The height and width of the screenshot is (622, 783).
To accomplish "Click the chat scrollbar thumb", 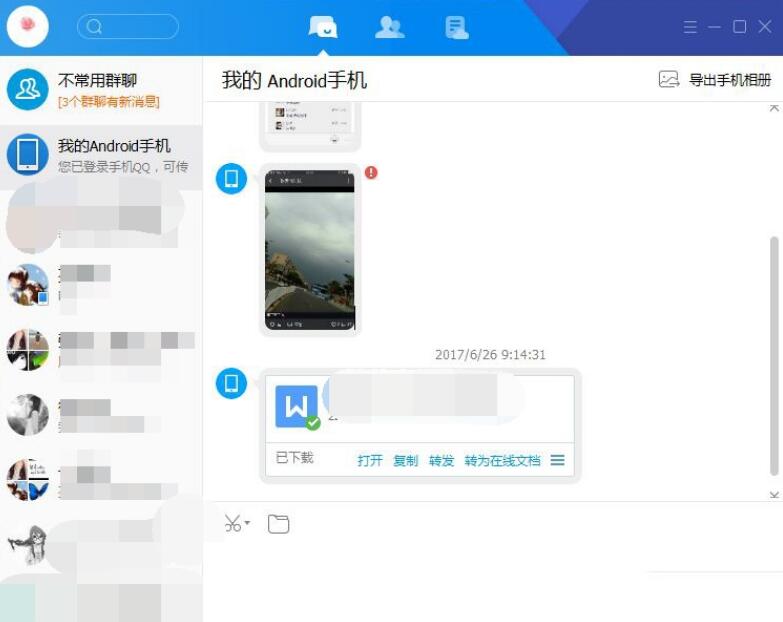I will (774, 356).
